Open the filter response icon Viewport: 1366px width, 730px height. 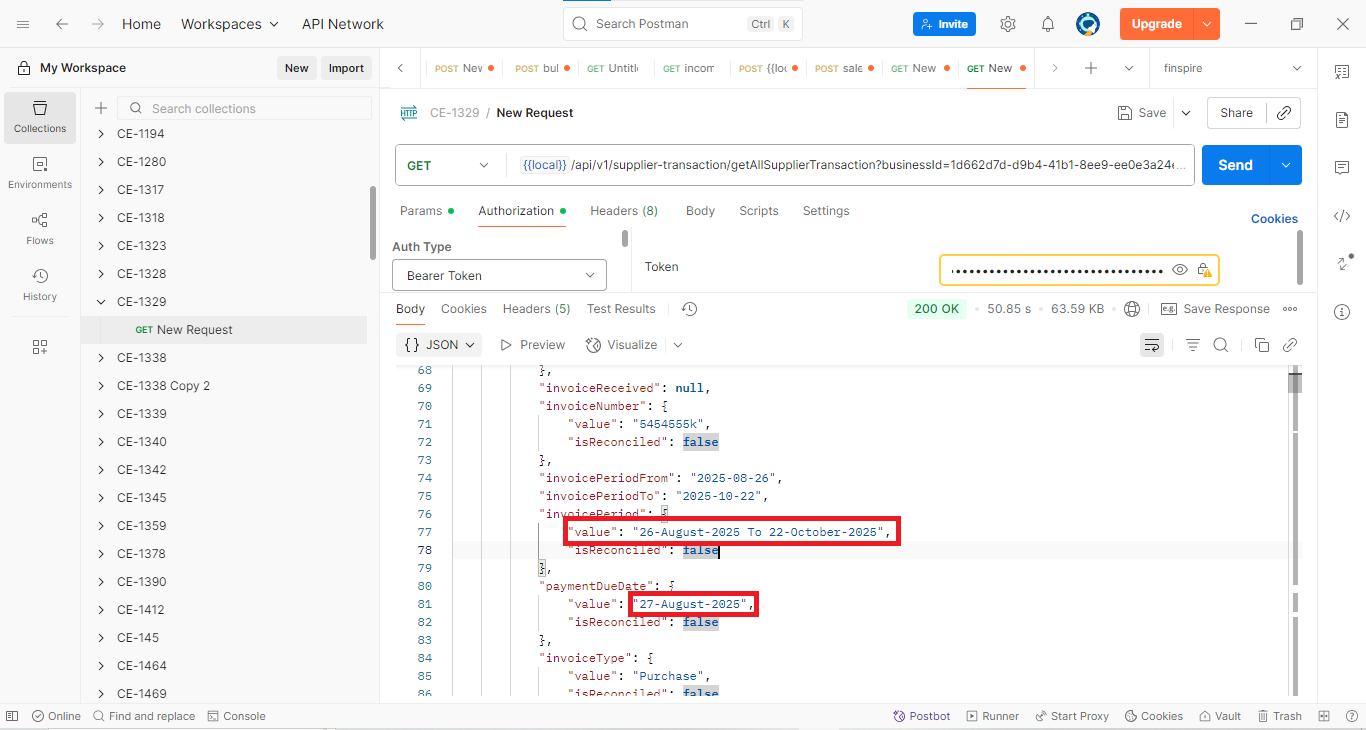point(1193,345)
